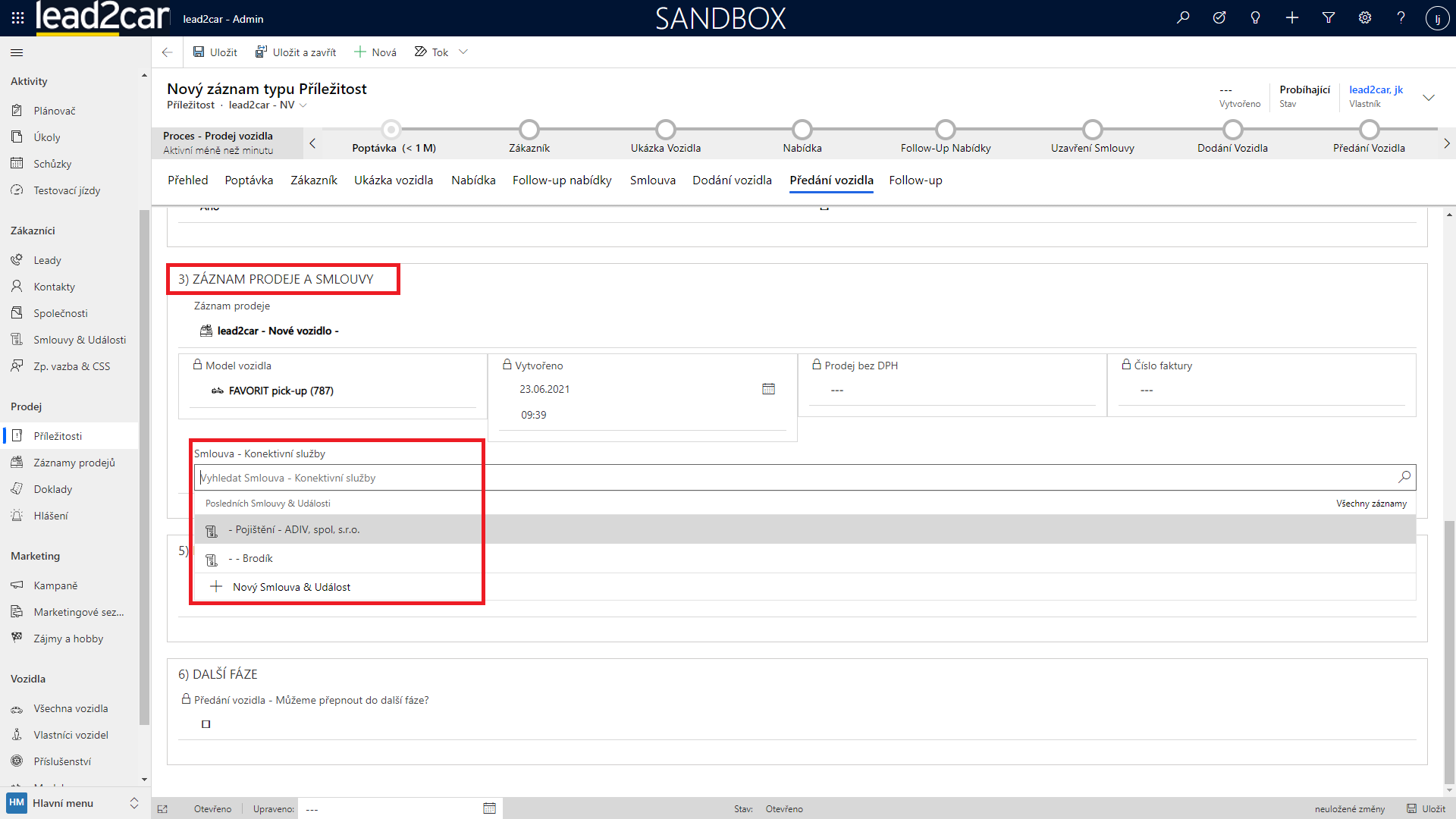Collapse the sidebar with hamburger icon
Screen dimensions: 1456x819
17,52
